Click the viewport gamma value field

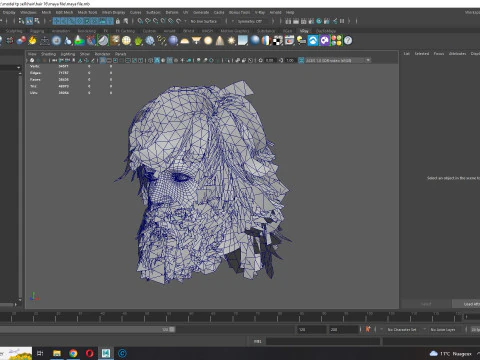[x=289, y=60]
